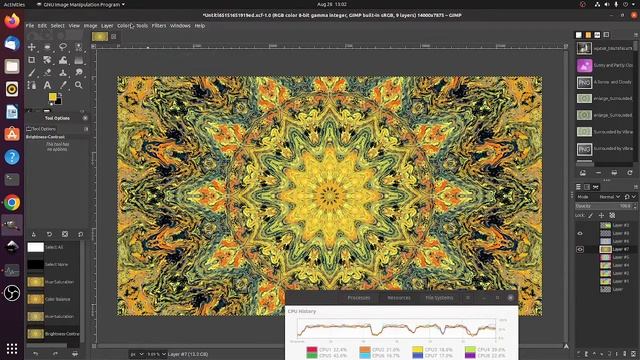Screen dimensions: 640x360
Task: Select the Eraser tool
Action: [x=47, y=73]
